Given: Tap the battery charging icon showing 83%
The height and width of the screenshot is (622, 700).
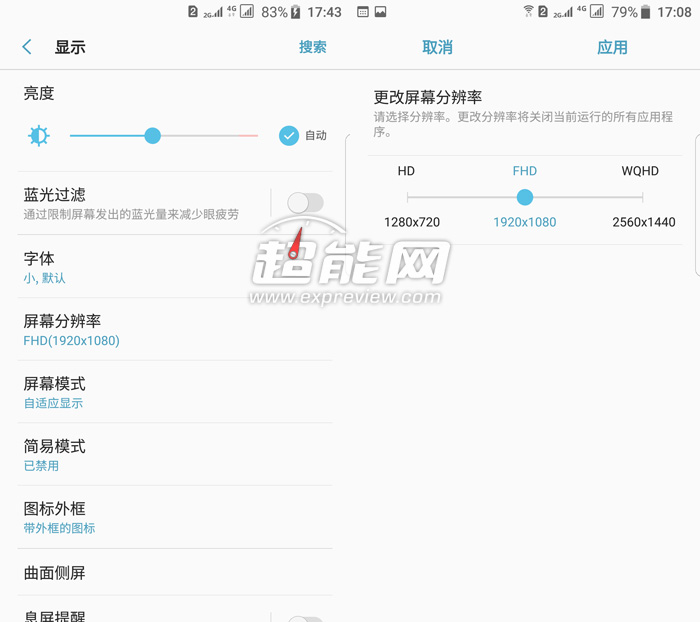Looking at the screenshot, I should (296, 12).
